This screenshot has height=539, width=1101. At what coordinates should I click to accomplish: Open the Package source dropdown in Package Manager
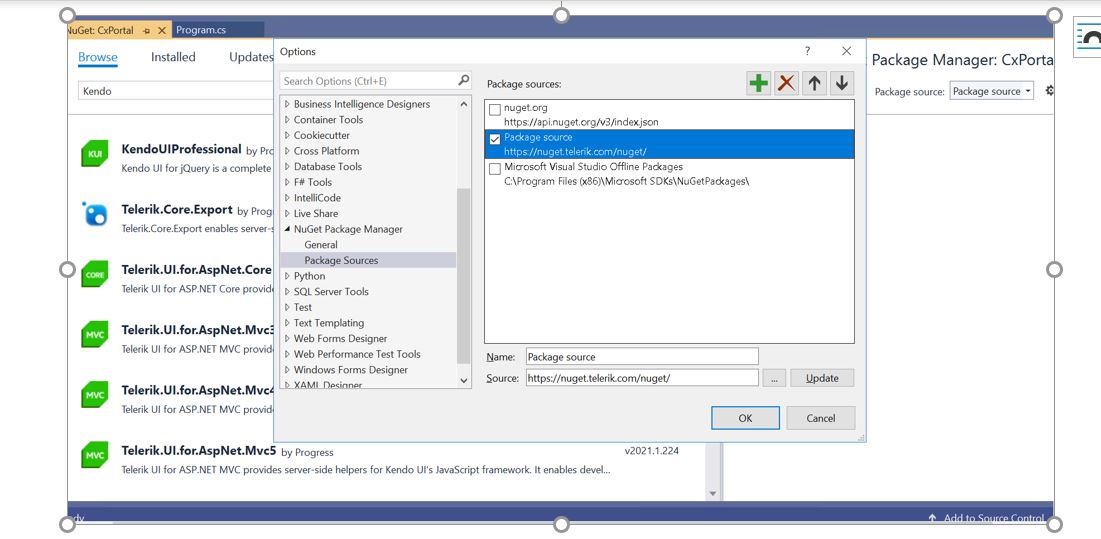991,91
